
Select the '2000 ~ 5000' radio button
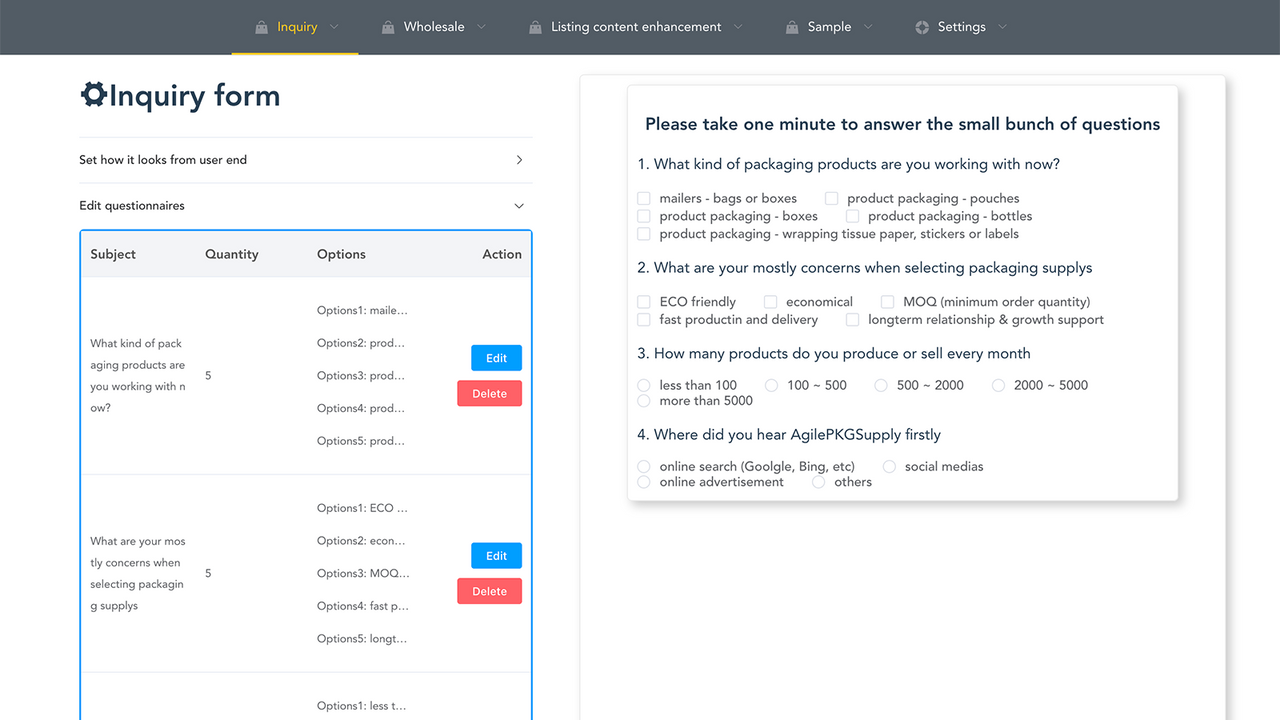[998, 385]
